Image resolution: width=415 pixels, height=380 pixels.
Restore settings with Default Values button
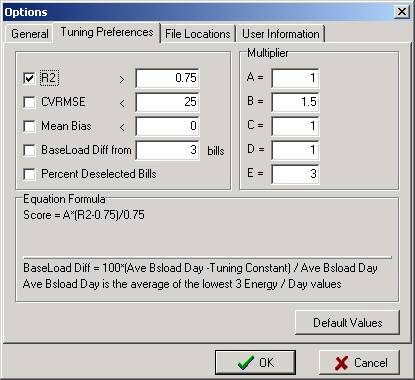[x=347, y=323]
